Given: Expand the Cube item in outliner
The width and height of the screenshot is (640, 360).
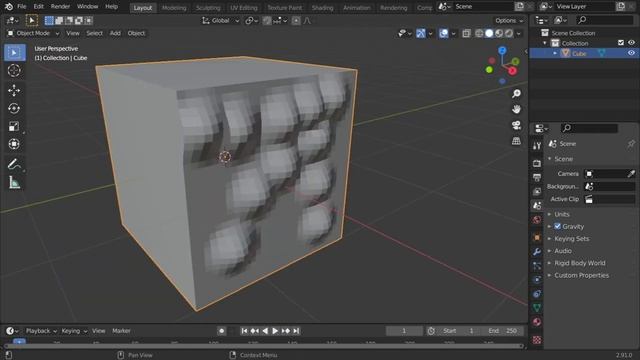Looking at the screenshot, I should 555,53.
